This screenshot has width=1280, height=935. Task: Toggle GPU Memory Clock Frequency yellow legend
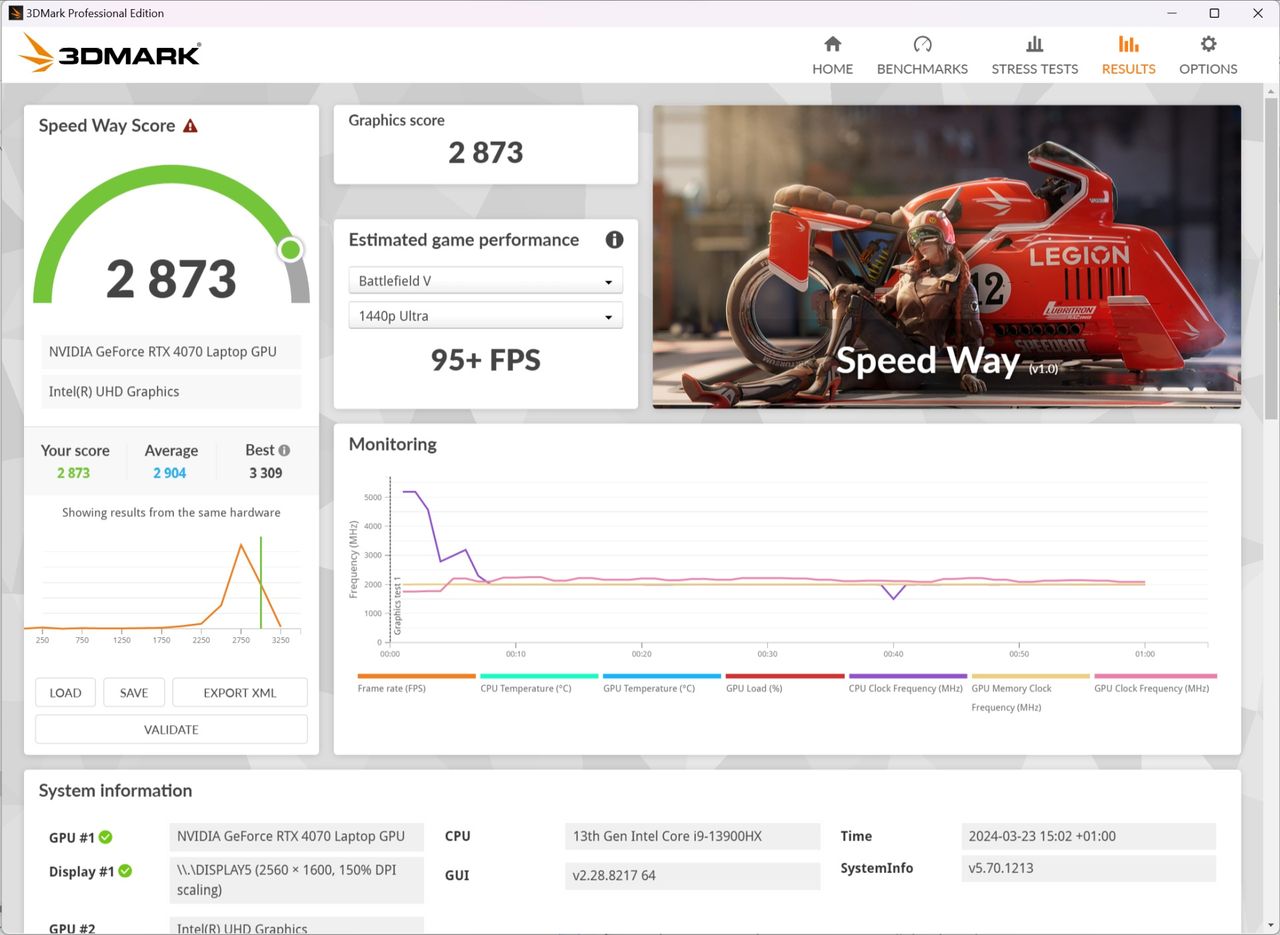1030,692
